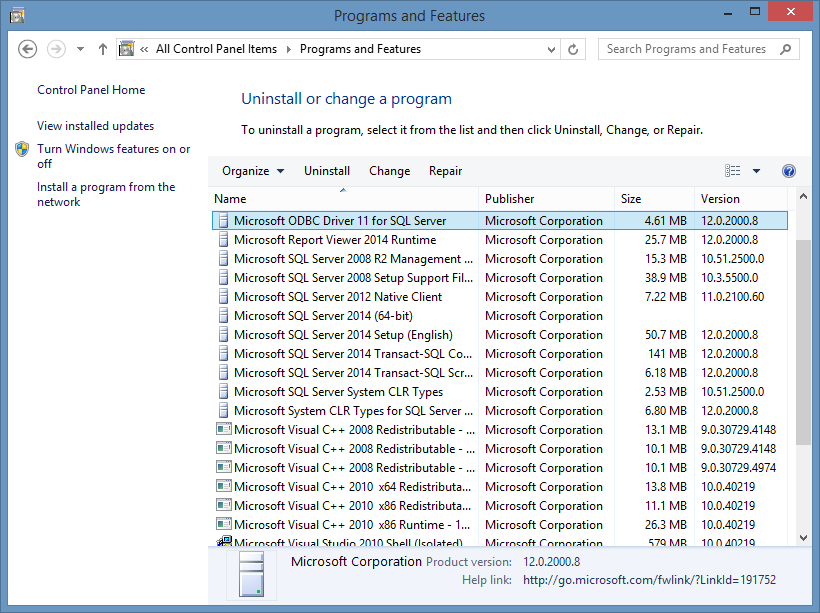Click the 141 MB size cell
The width and height of the screenshot is (820, 613).
point(667,354)
